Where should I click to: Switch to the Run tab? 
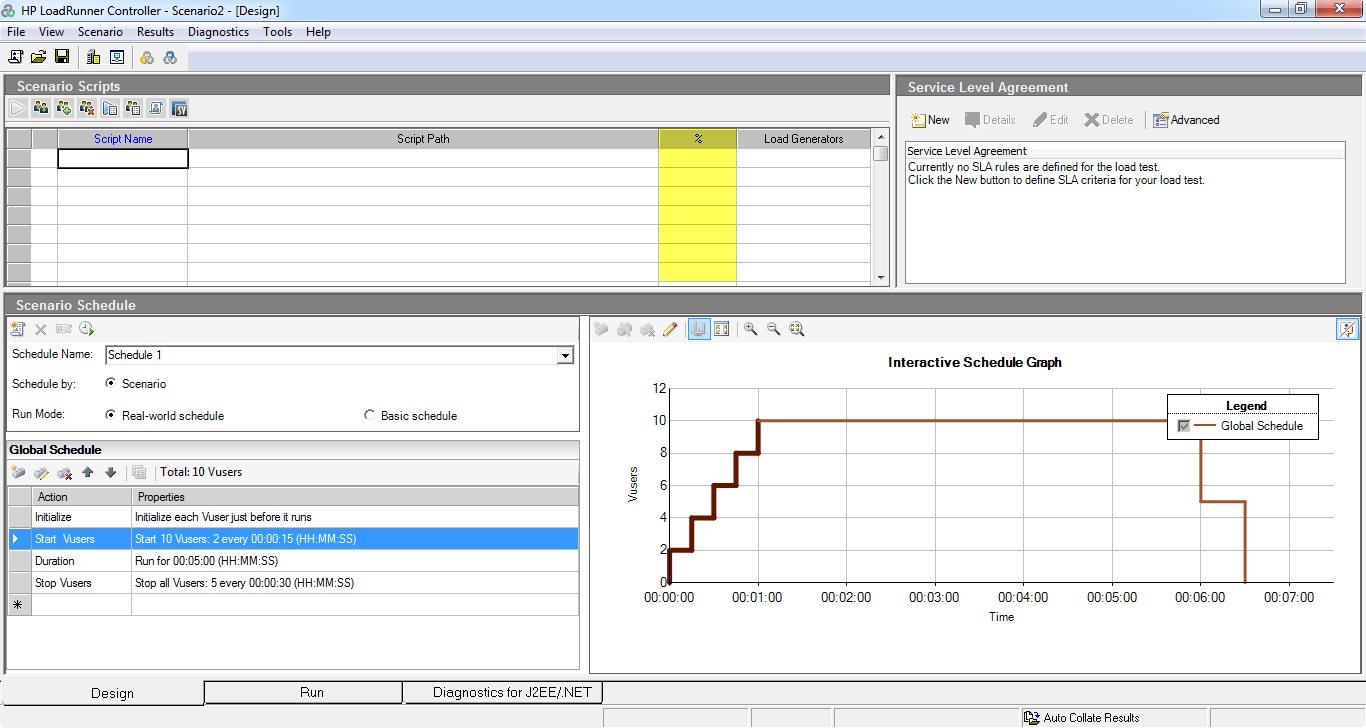click(x=312, y=692)
